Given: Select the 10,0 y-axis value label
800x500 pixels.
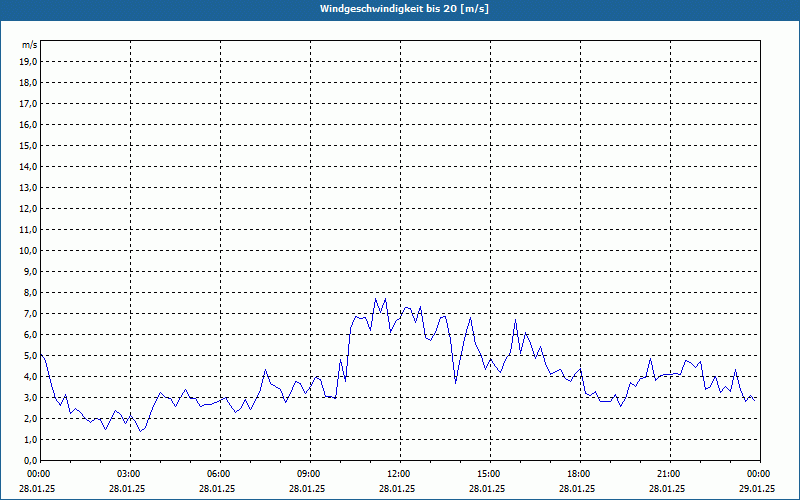Looking at the screenshot, I should [28, 250].
